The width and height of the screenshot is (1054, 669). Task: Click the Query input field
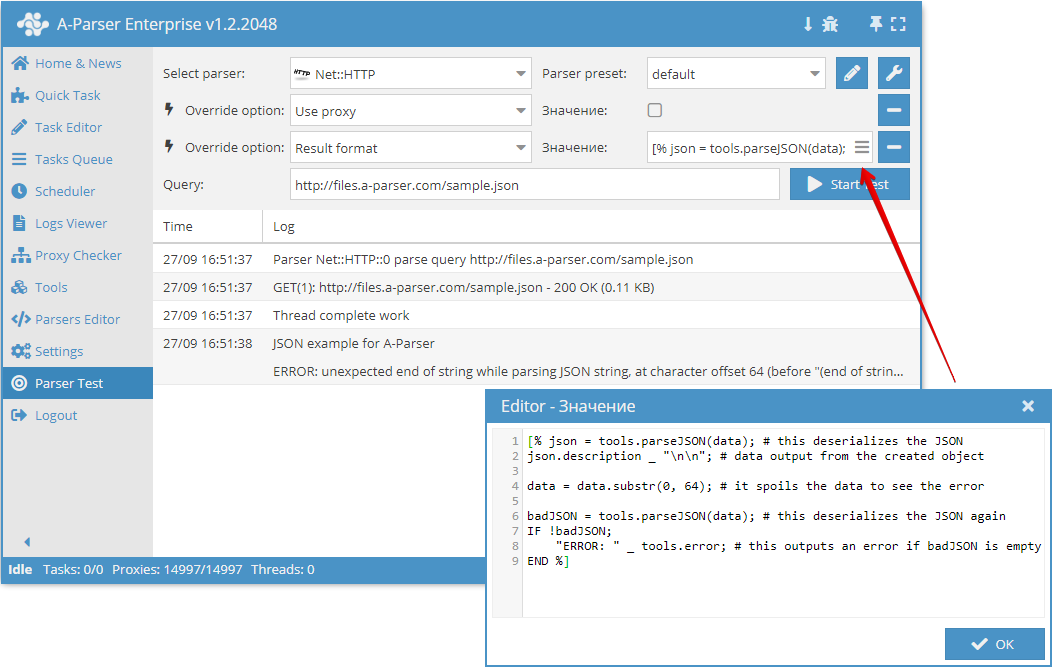coord(534,184)
